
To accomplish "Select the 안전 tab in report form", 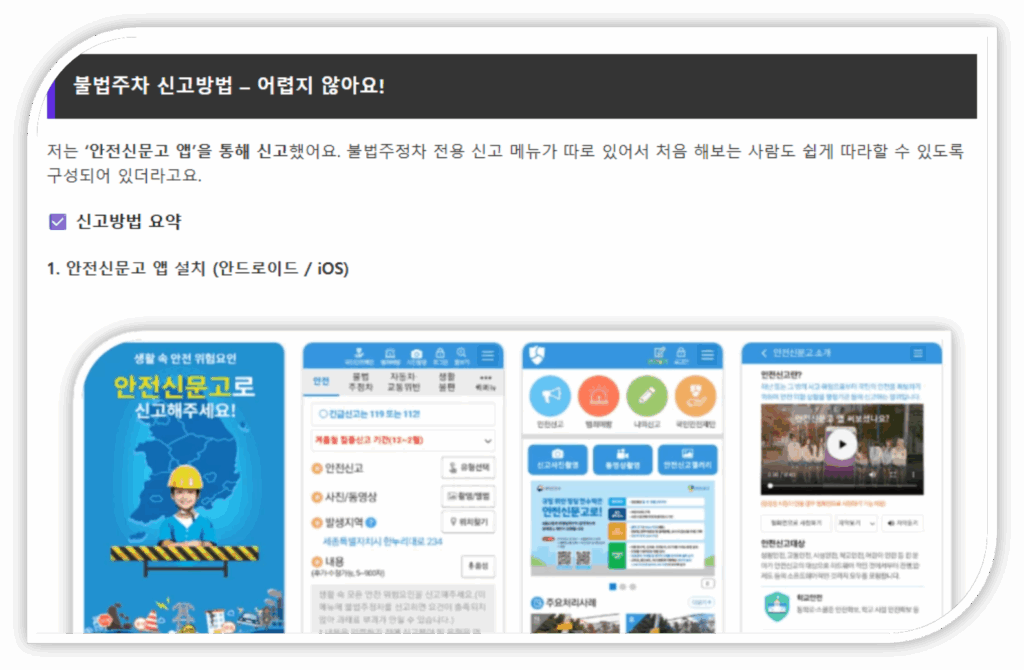I will point(321,381).
